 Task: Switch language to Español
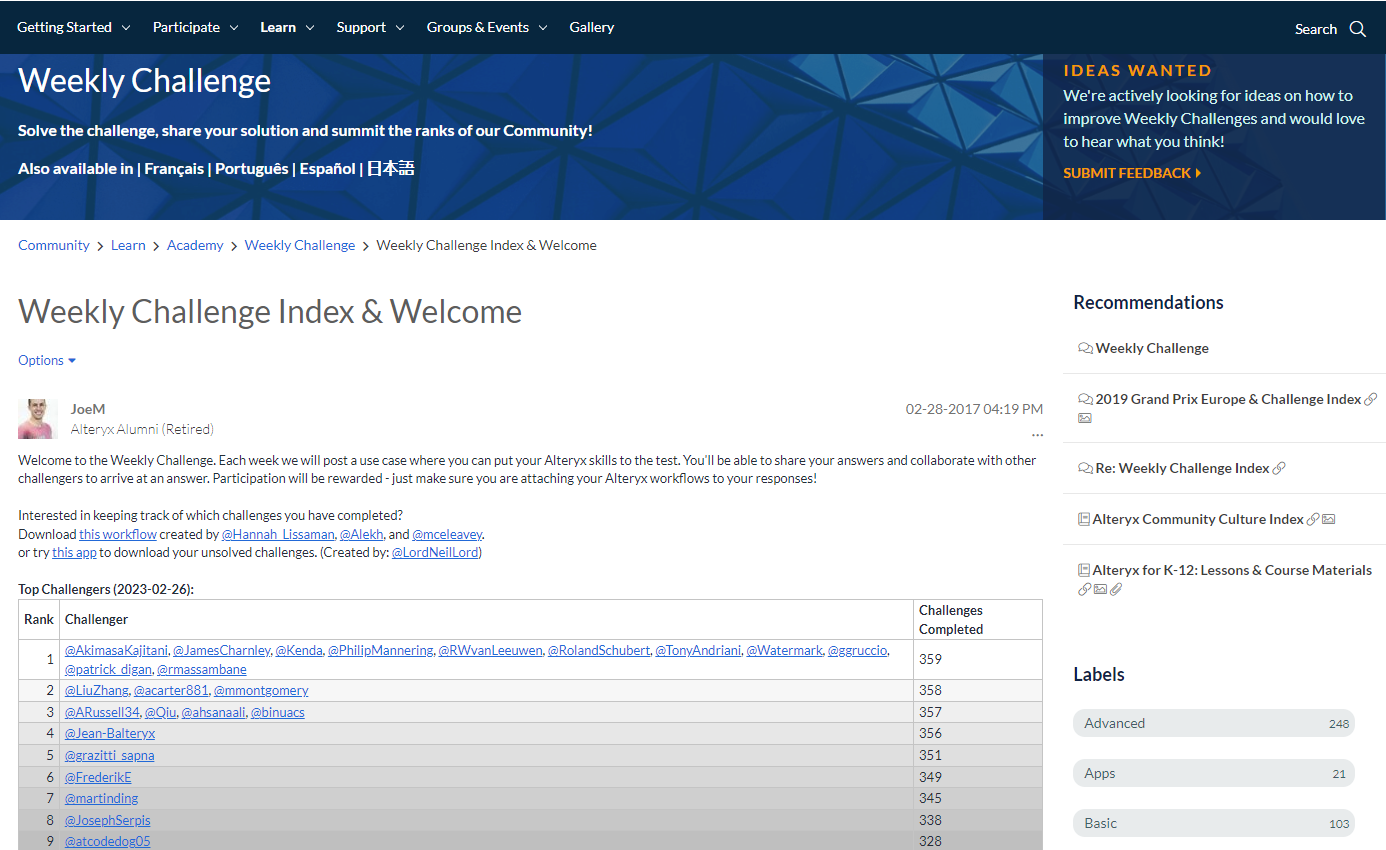(327, 168)
